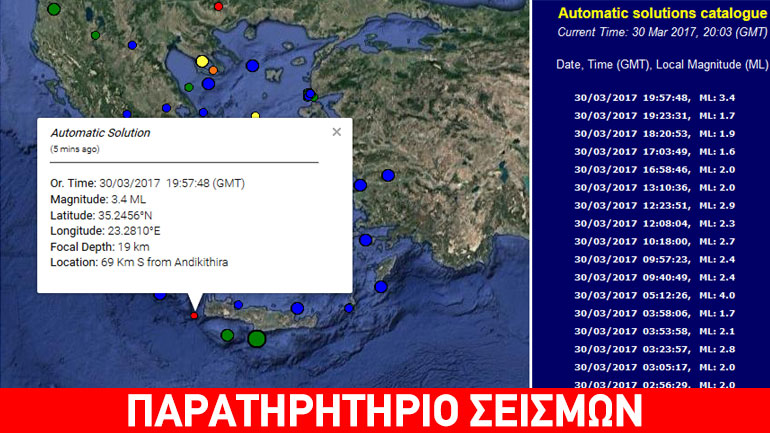Select catalogue entry 09:57:23 ML 2.4
This screenshot has height=433, width=770.
(655, 259)
